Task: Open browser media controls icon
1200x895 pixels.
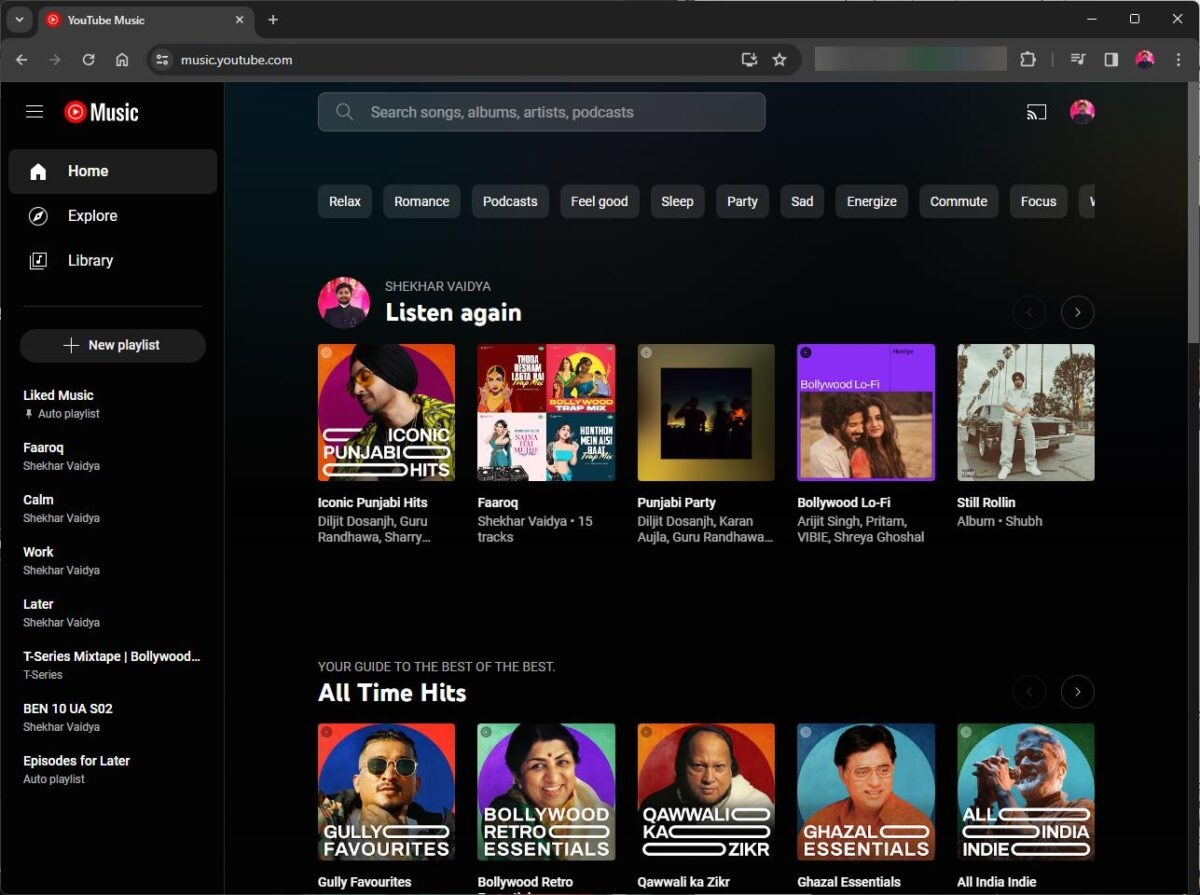Action: (1077, 60)
